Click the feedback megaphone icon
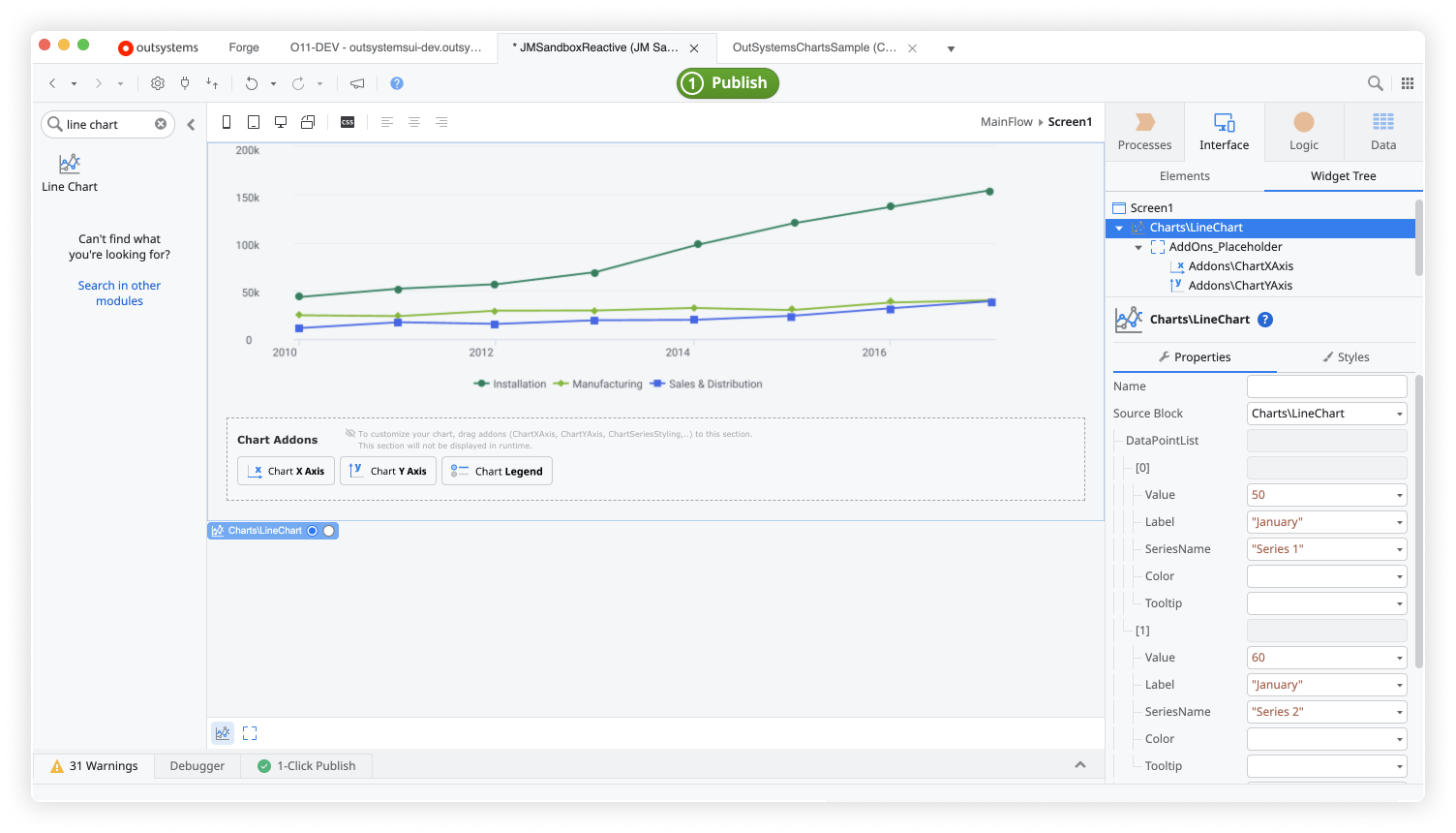Screen dimensions: 1456x833 pyautogui.click(x=356, y=83)
